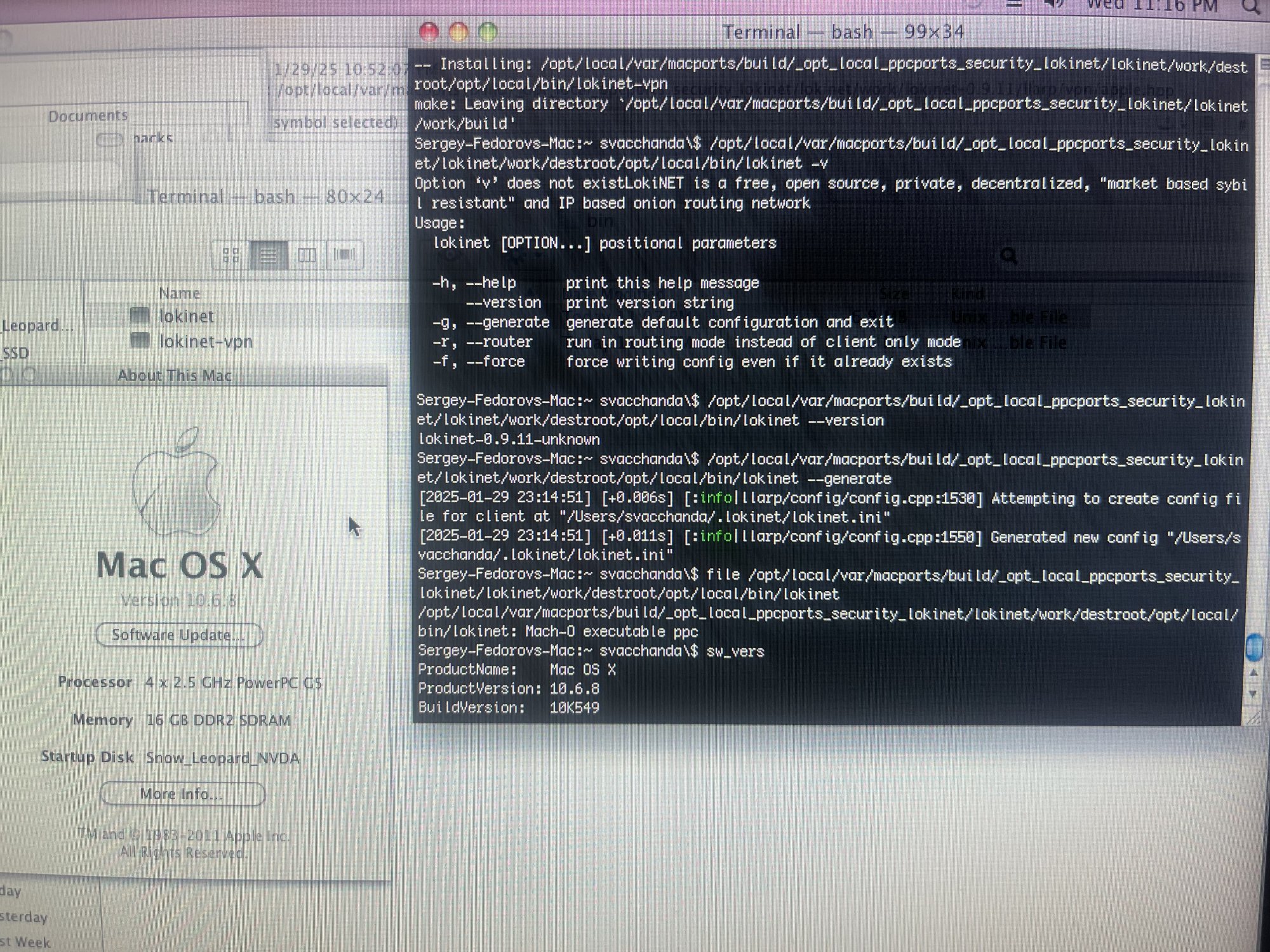Click 'Attempting to create config' log line
Image resolution: width=1270 pixels, height=952 pixels.
(829, 507)
